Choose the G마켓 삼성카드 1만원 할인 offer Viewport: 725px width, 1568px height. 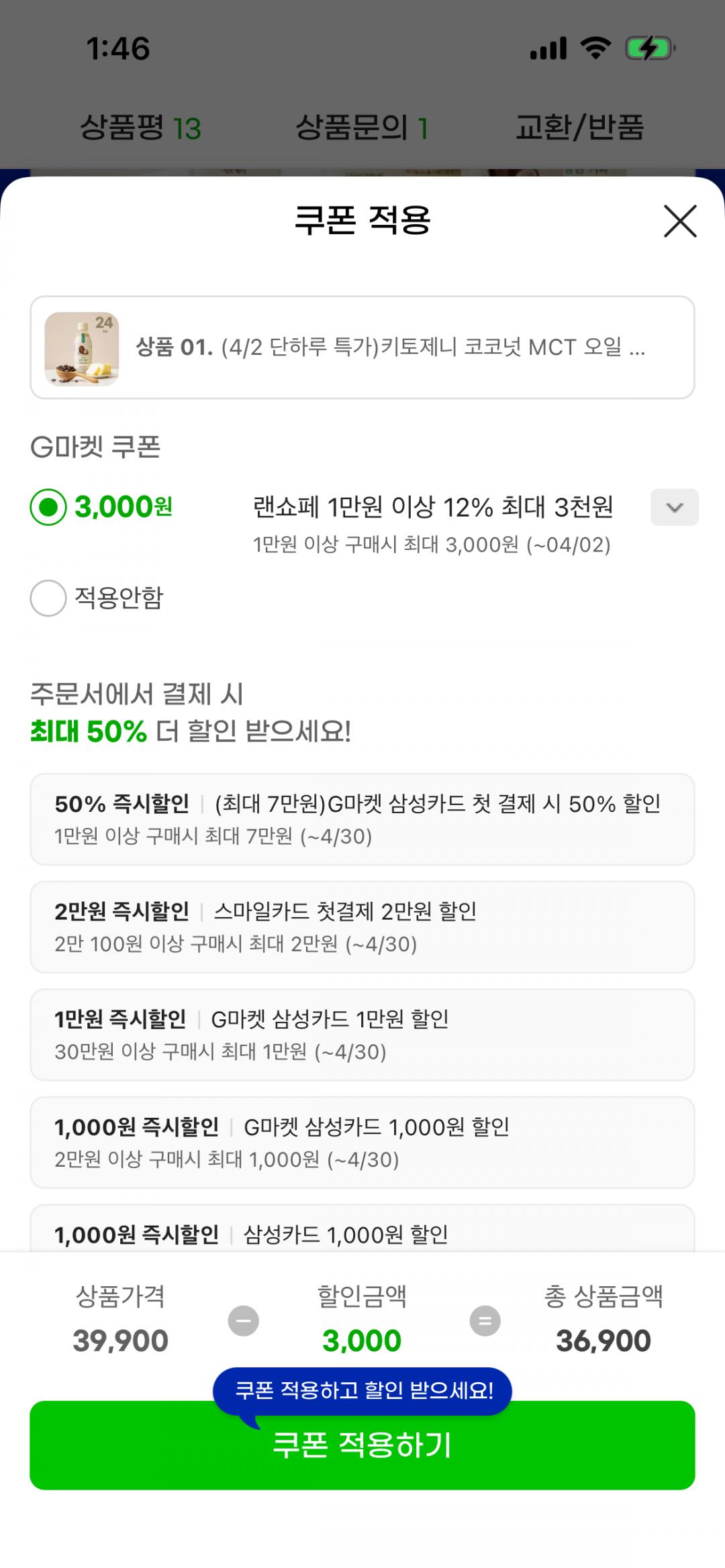362,1035
